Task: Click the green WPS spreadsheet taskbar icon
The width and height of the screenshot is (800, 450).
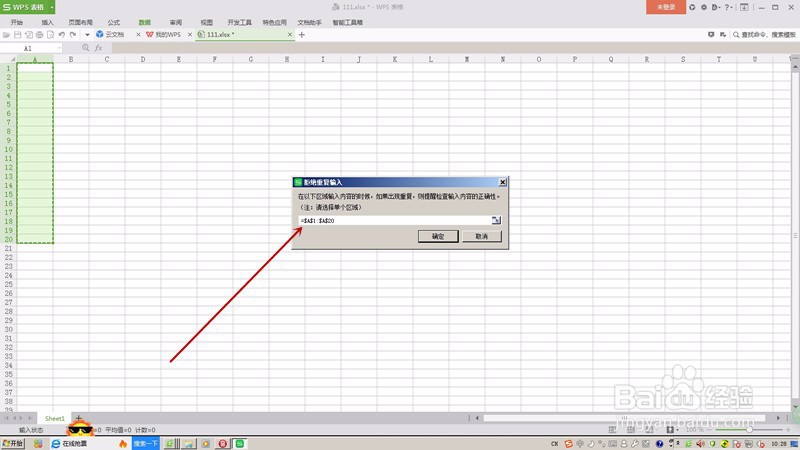Action: [239, 443]
